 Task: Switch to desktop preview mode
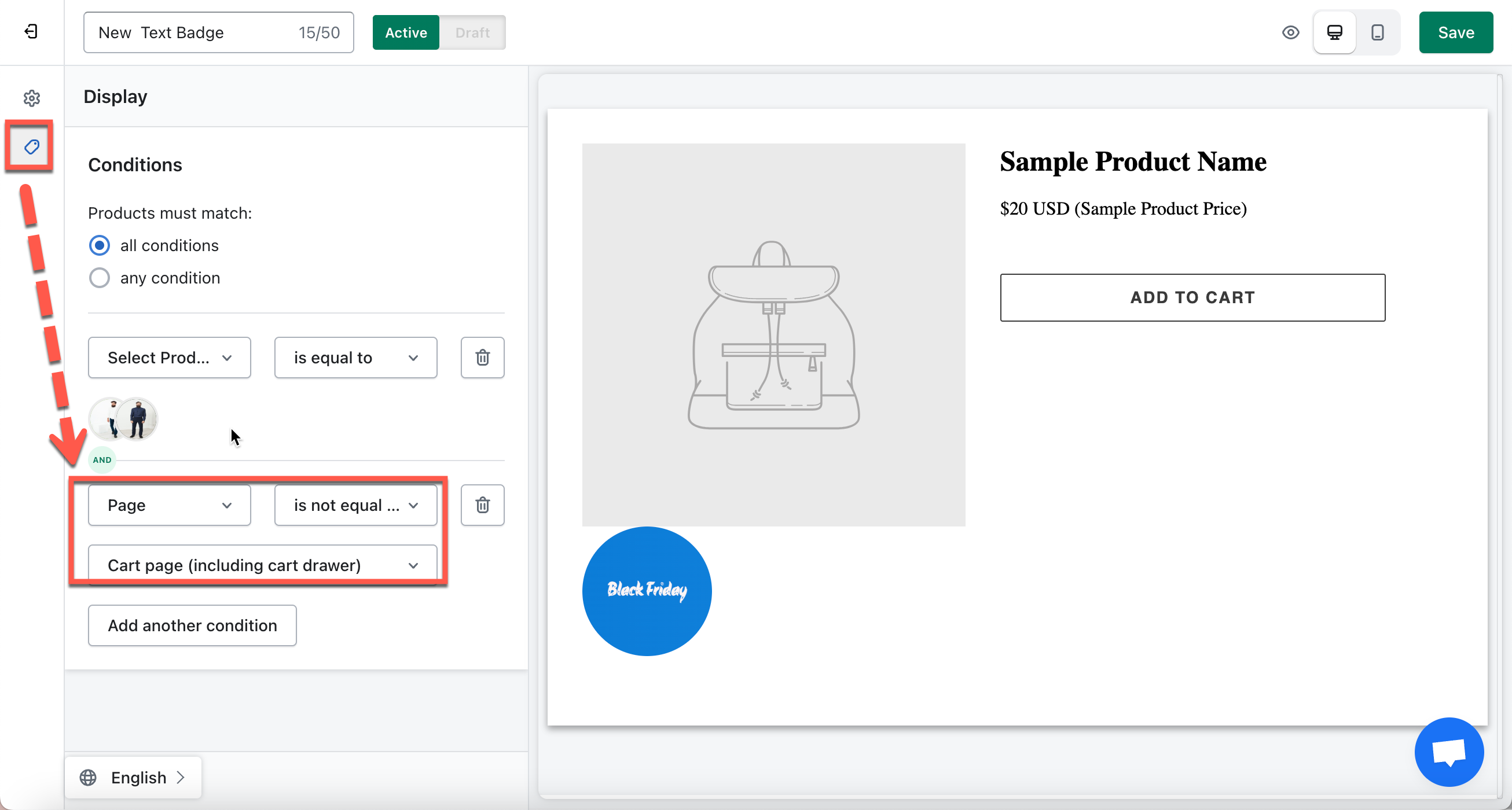click(1334, 32)
